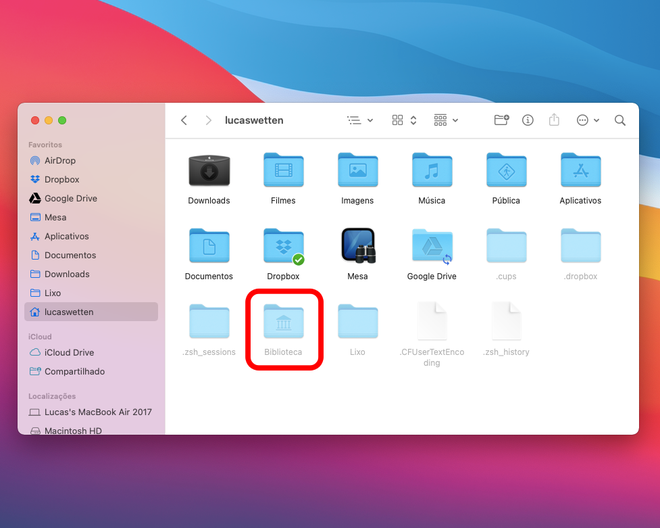
Task: Click the Share icon in toolbar
Action: (x=554, y=120)
